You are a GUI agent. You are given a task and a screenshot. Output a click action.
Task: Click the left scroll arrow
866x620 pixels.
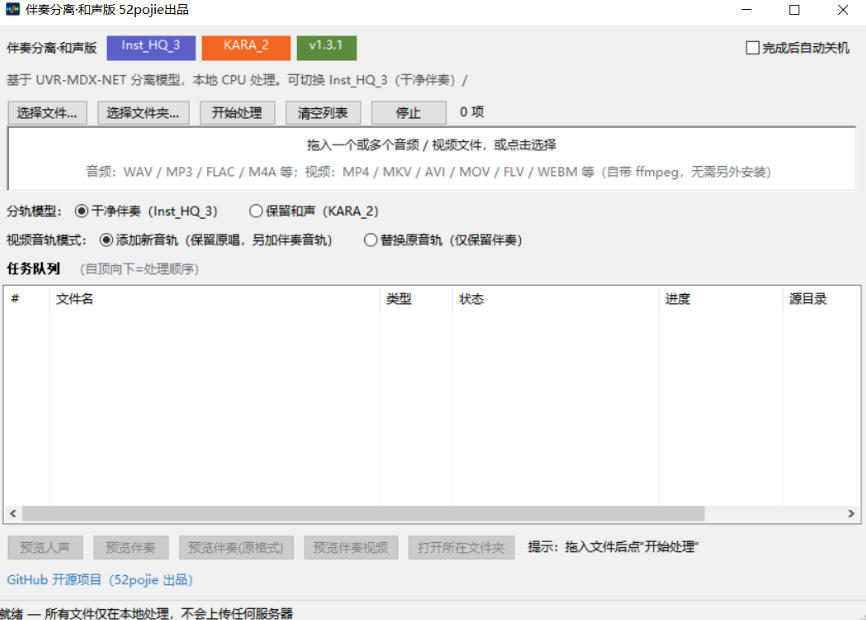(13, 513)
